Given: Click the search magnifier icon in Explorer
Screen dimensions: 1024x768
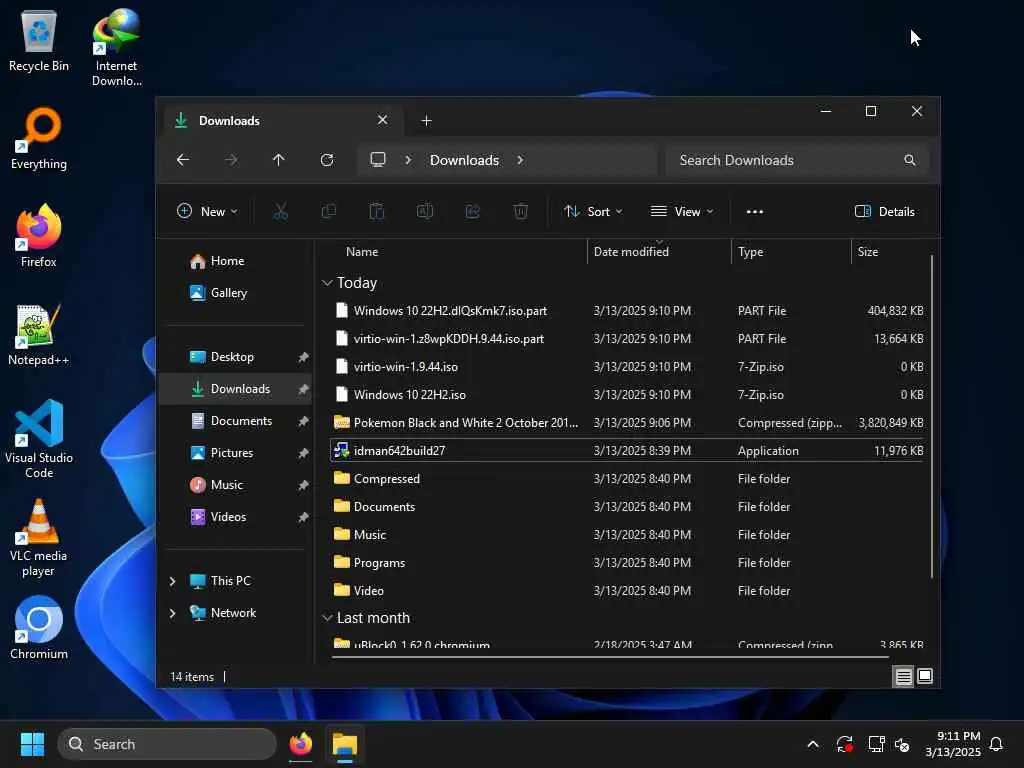Looking at the screenshot, I should tap(910, 160).
